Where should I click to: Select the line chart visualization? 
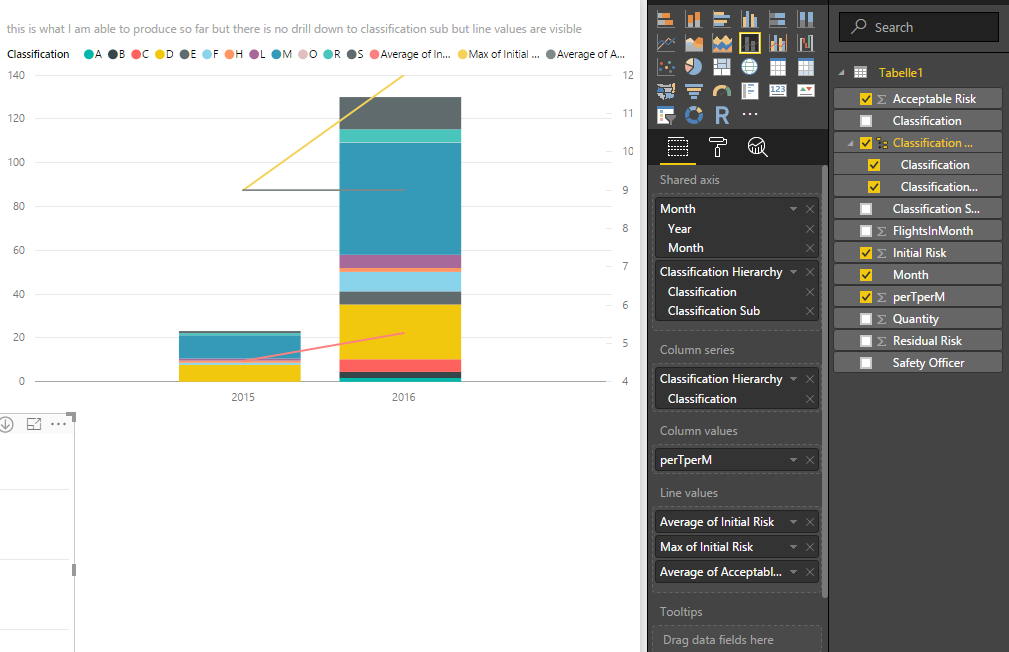tap(665, 43)
